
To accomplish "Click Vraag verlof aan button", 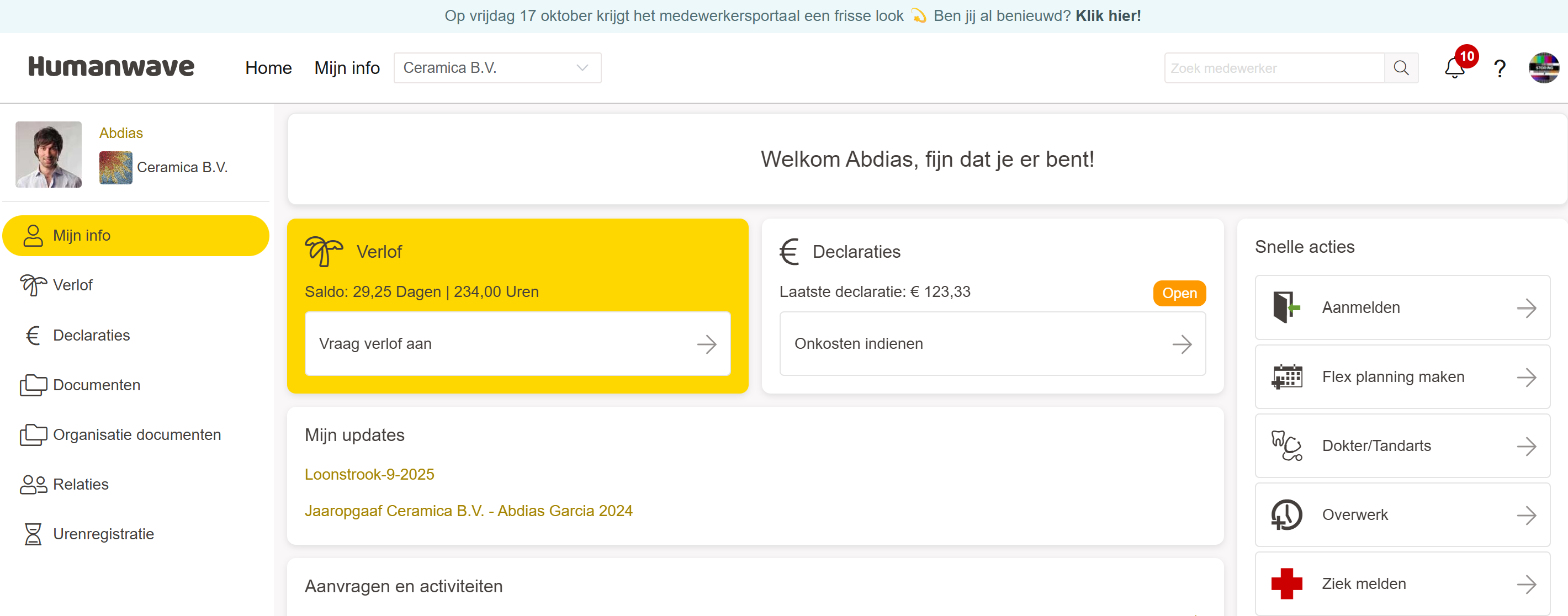I will click(517, 344).
